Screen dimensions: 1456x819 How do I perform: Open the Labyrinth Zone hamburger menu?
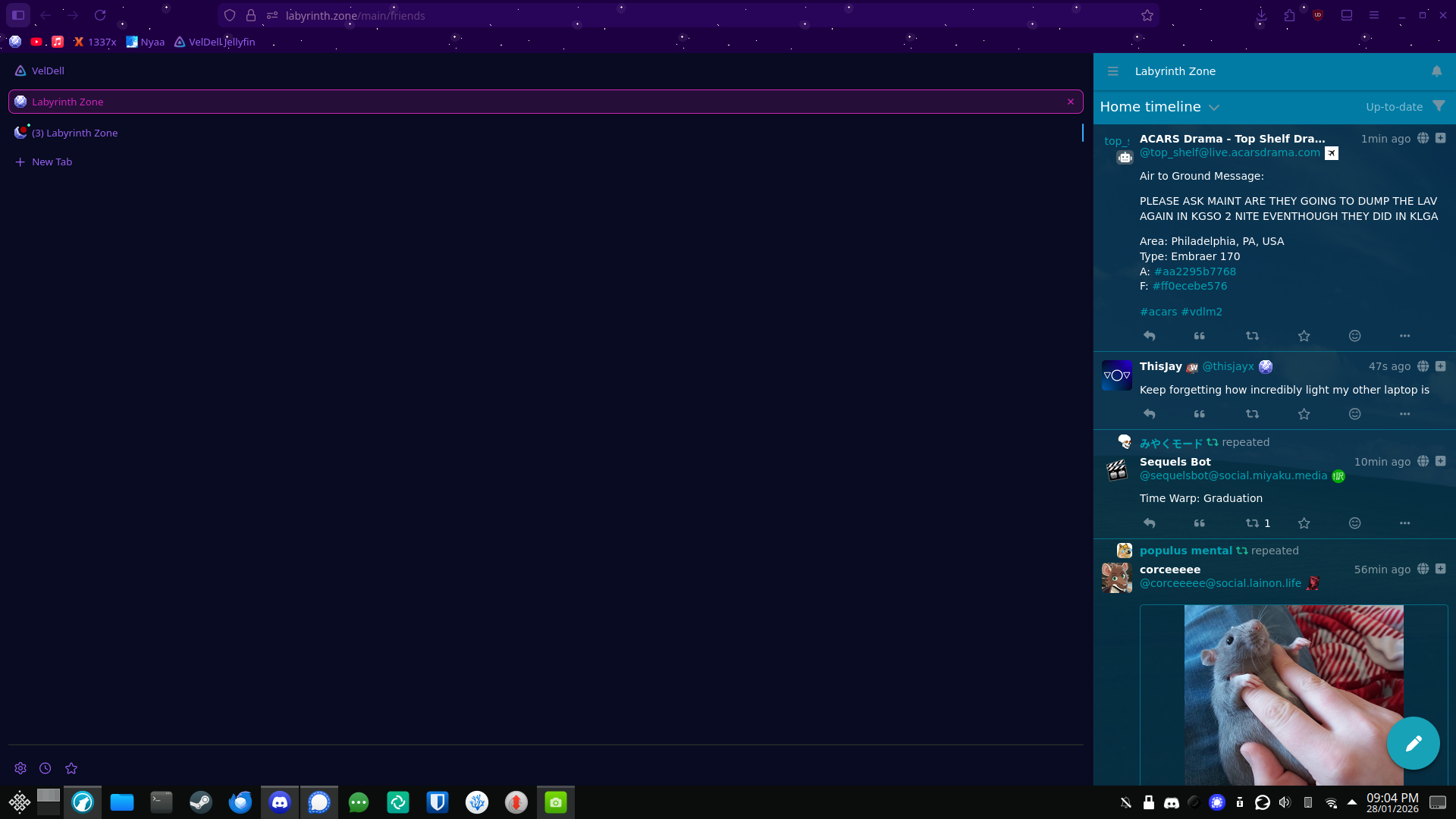(x=1112, y=71)
